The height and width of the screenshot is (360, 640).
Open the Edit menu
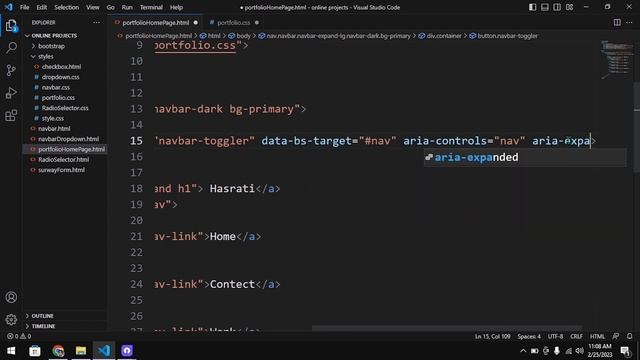42,7
